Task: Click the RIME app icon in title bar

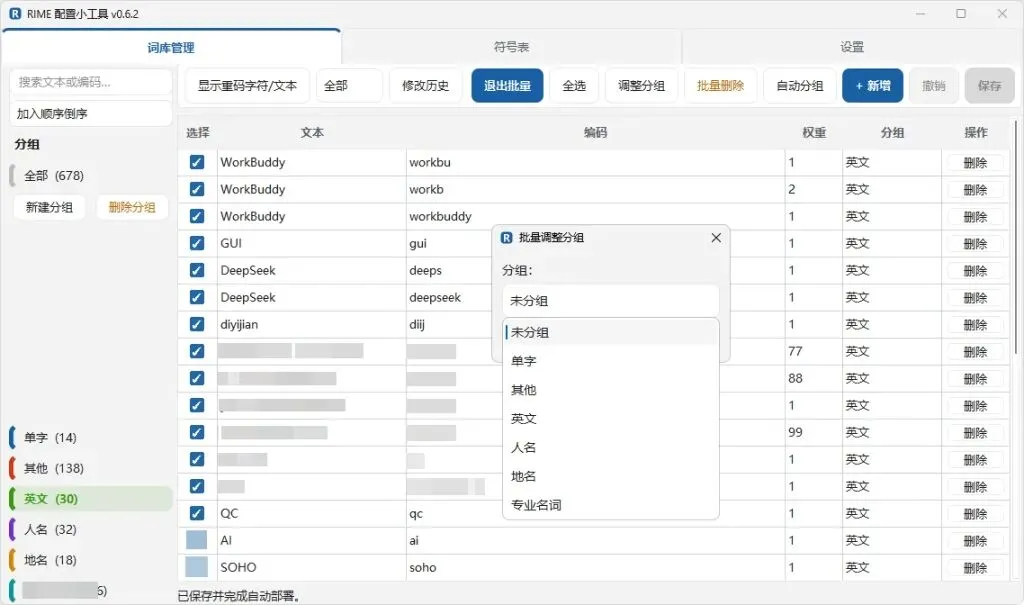Action: (x=15, y=14)
